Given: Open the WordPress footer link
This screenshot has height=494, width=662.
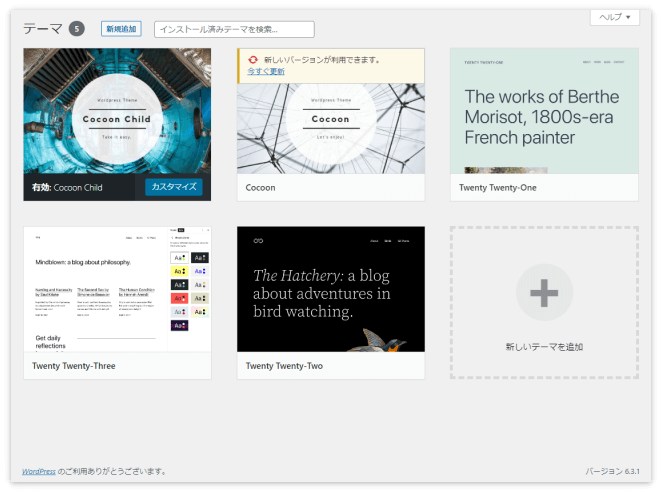Looking at the screenshot, I should pos(39,471).
